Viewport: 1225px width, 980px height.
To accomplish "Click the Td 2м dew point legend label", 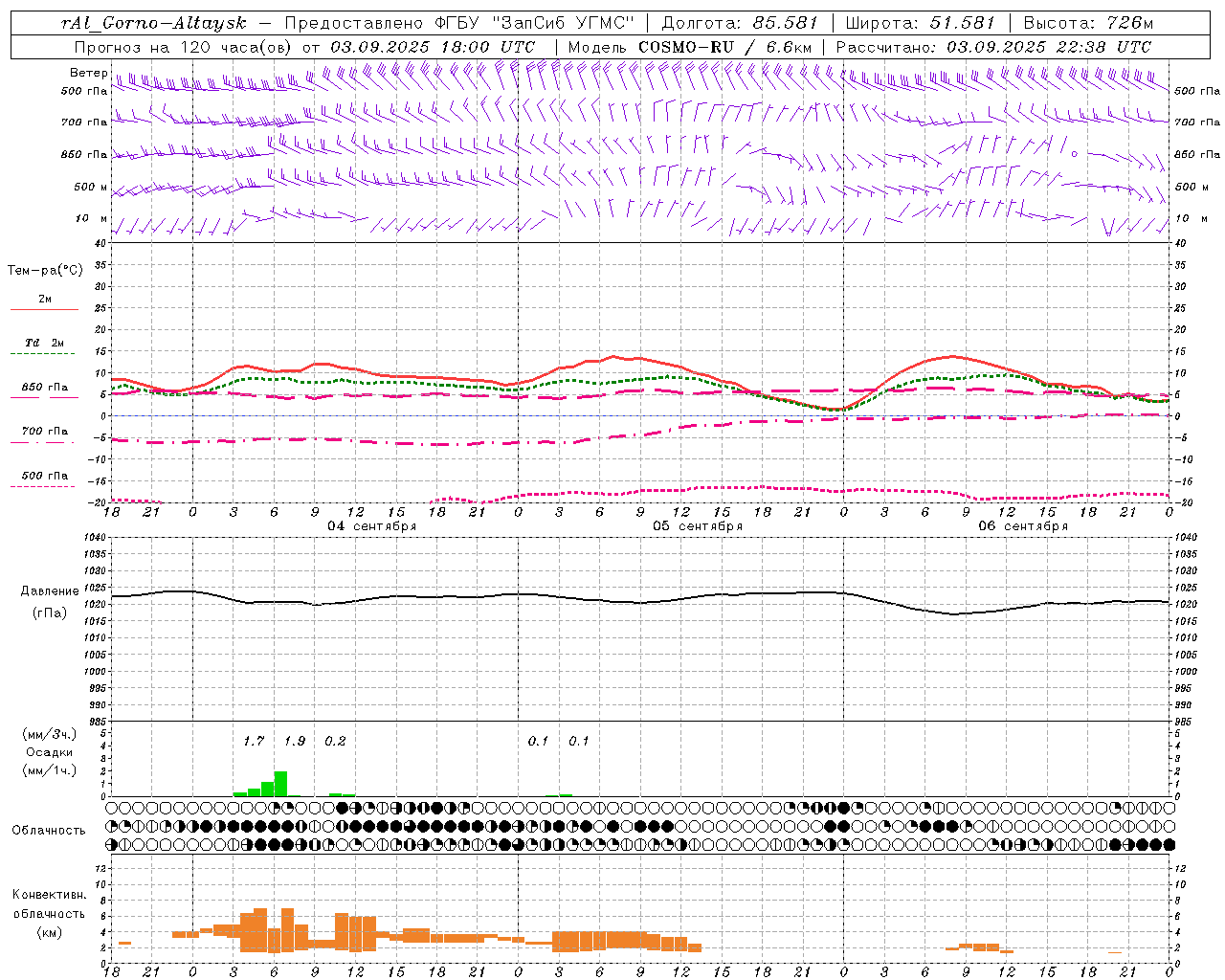I will click(x=44, y=343).
